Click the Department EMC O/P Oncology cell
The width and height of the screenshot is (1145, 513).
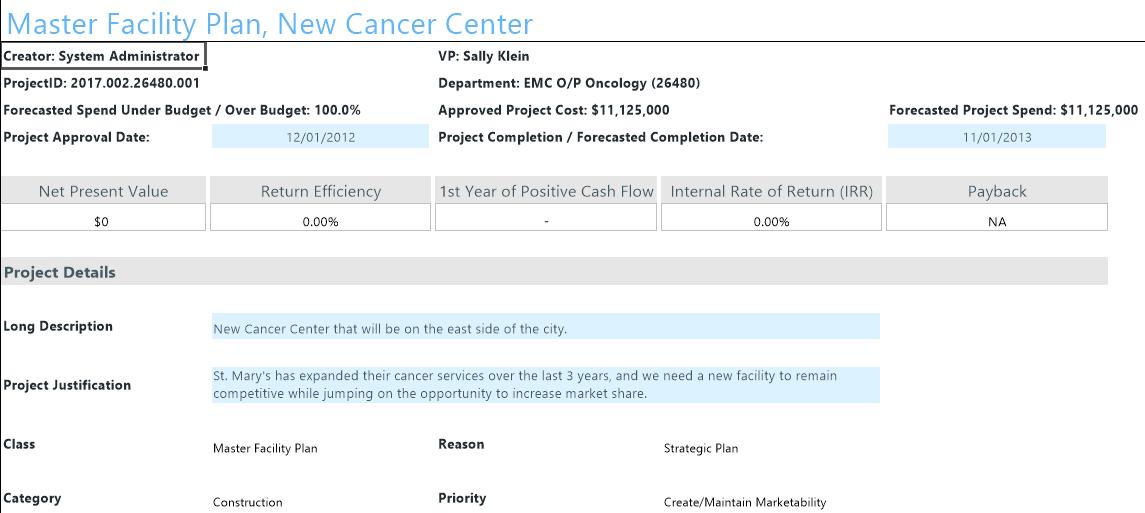click(x=569, y=84)
